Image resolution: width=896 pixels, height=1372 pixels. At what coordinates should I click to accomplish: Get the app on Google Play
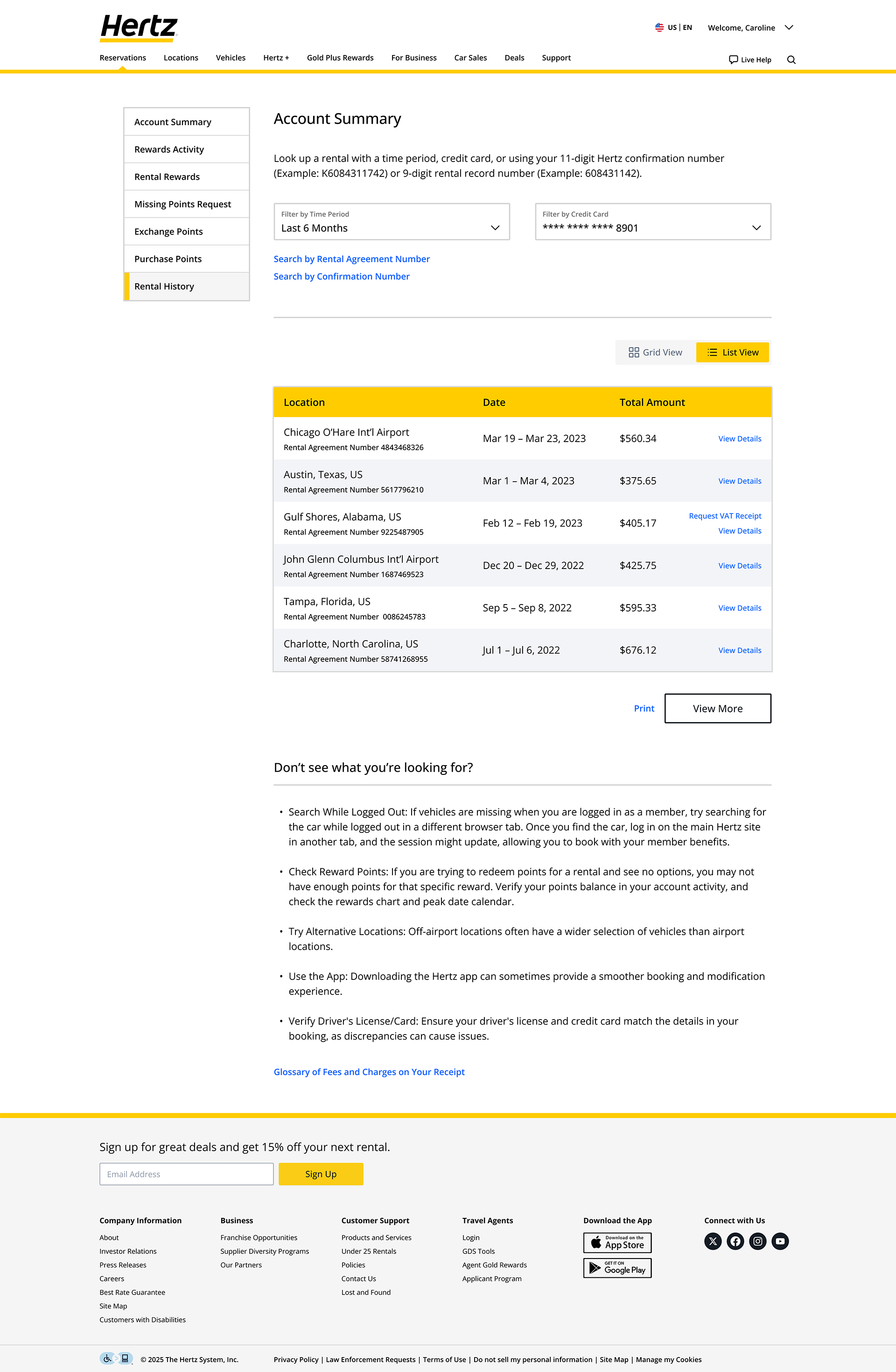(x=617, y=1268)
